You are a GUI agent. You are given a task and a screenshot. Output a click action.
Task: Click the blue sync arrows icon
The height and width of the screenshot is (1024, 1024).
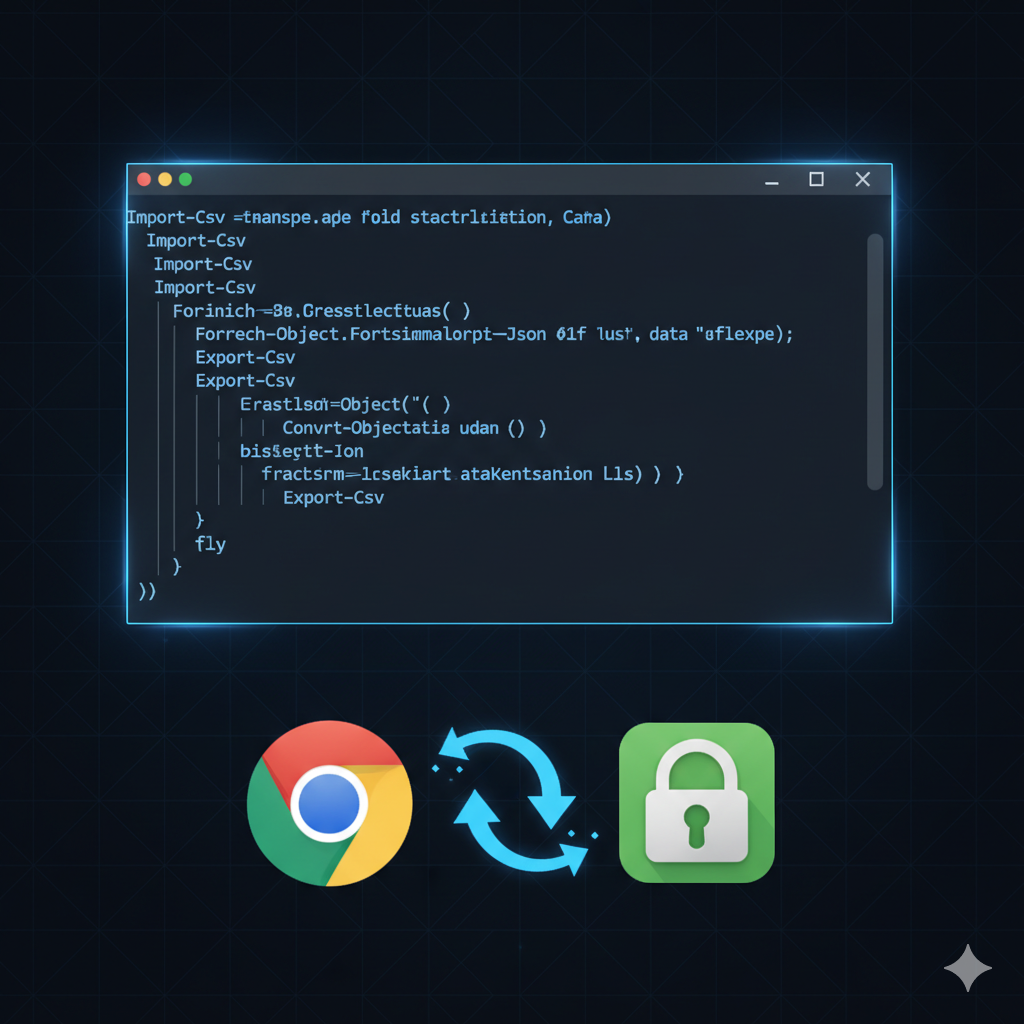[x=515, y=803]
